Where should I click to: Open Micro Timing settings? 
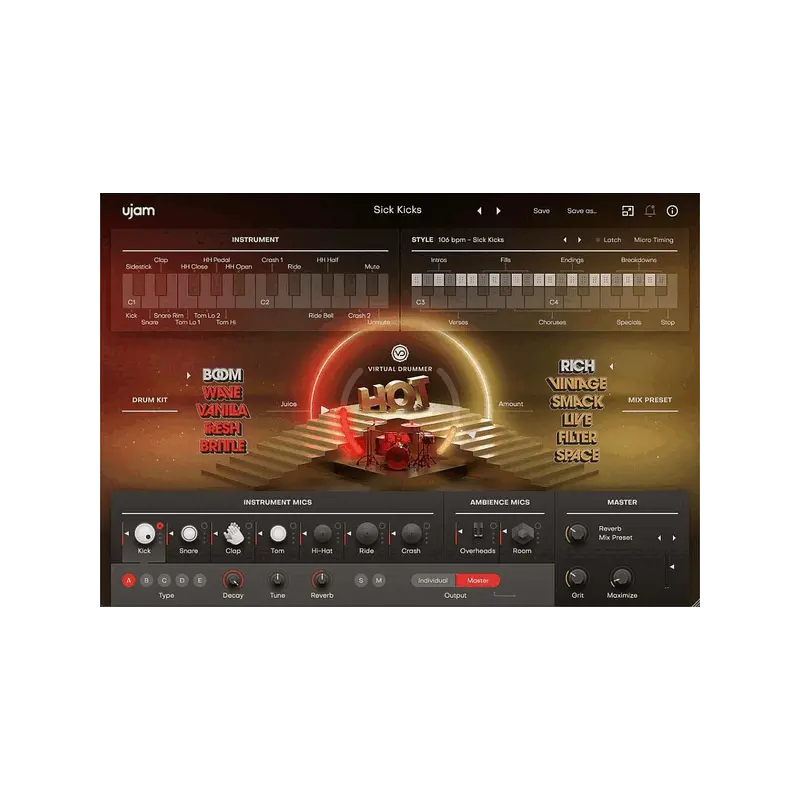[x=654, y=240]
